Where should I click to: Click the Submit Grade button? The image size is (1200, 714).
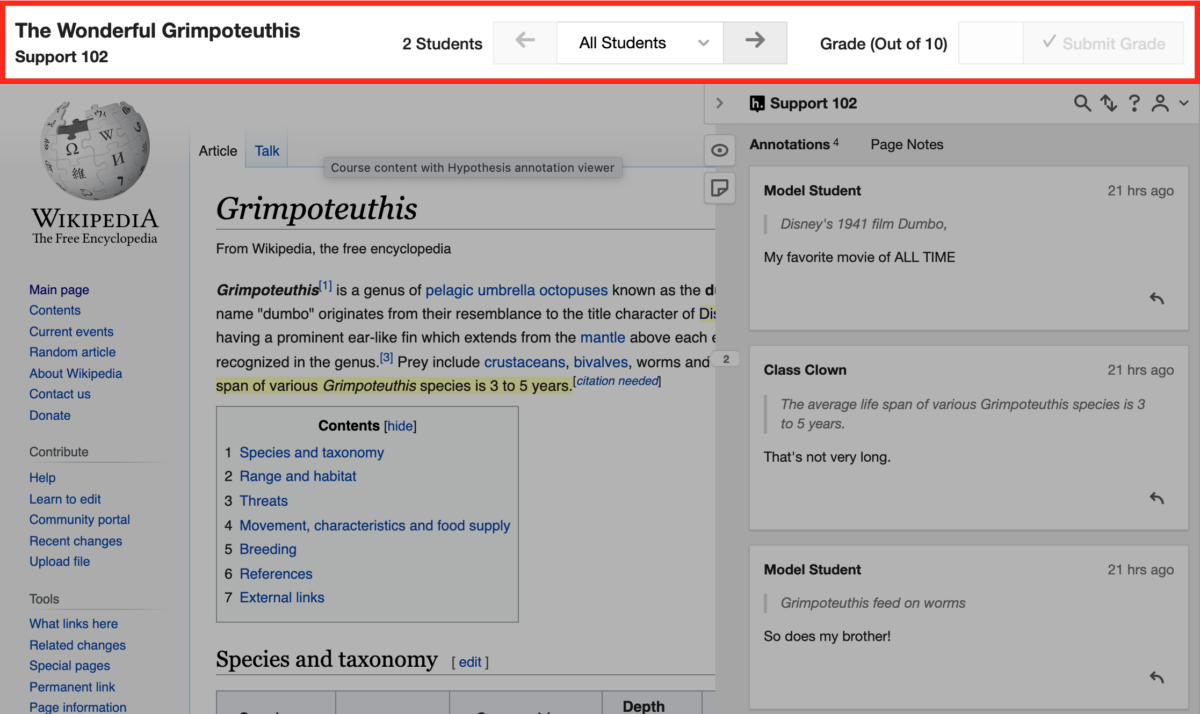click(1103, 43)
